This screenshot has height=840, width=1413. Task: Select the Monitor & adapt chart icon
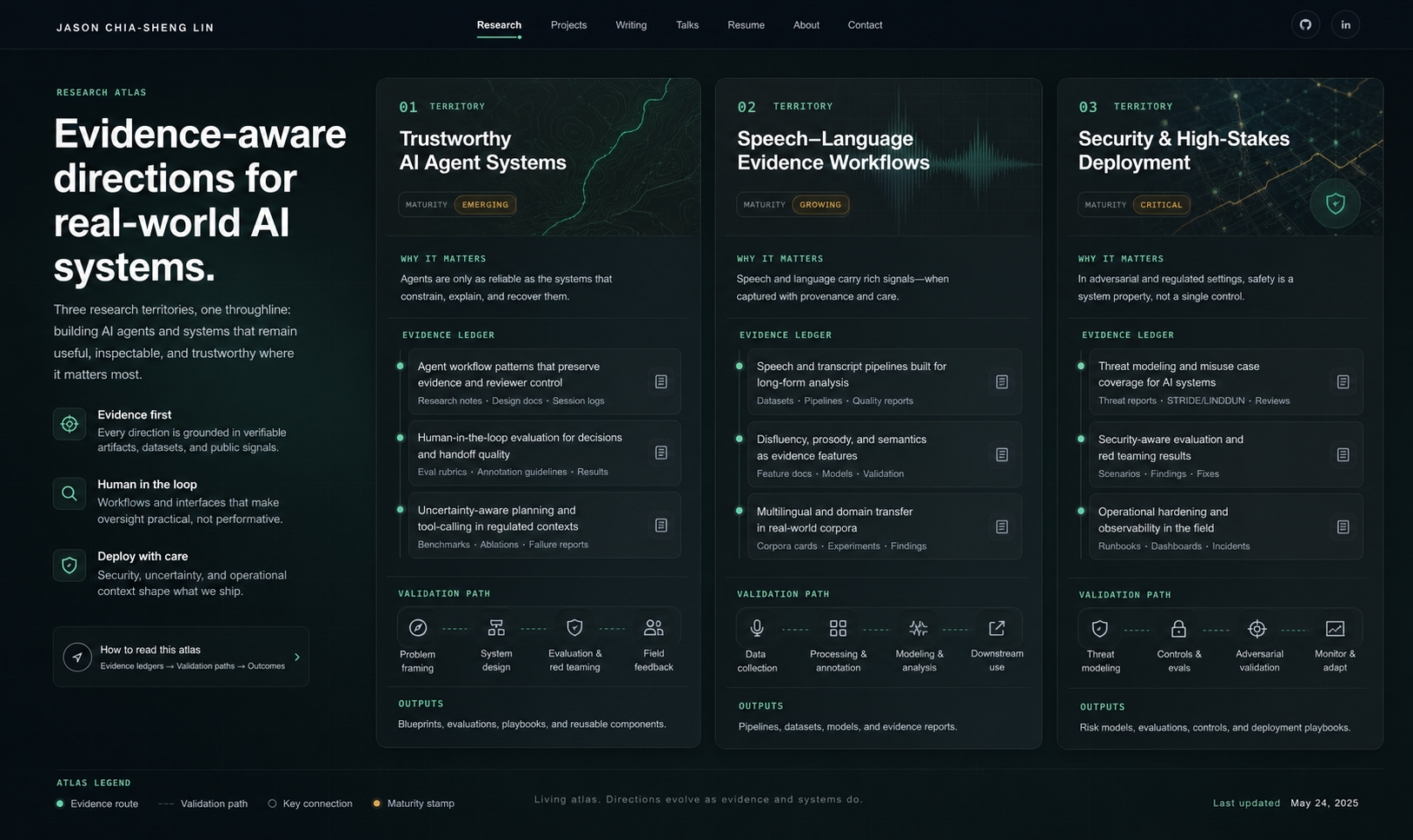[x=1335, y=628]
